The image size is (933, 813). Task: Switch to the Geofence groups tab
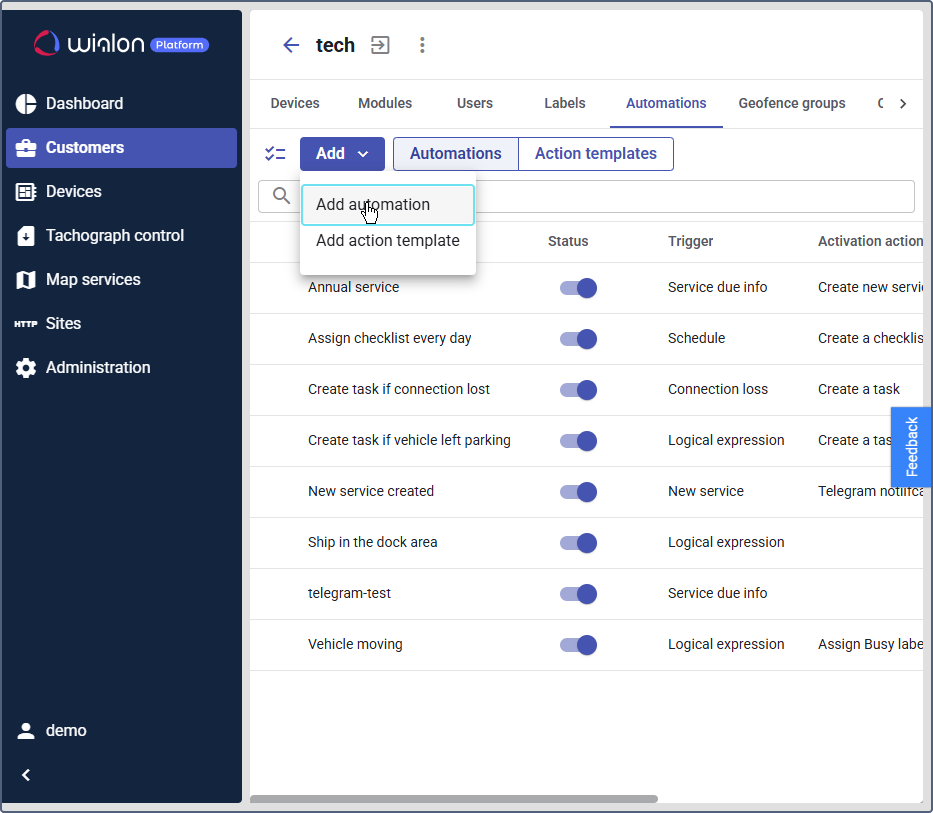(x=791, y=104)
